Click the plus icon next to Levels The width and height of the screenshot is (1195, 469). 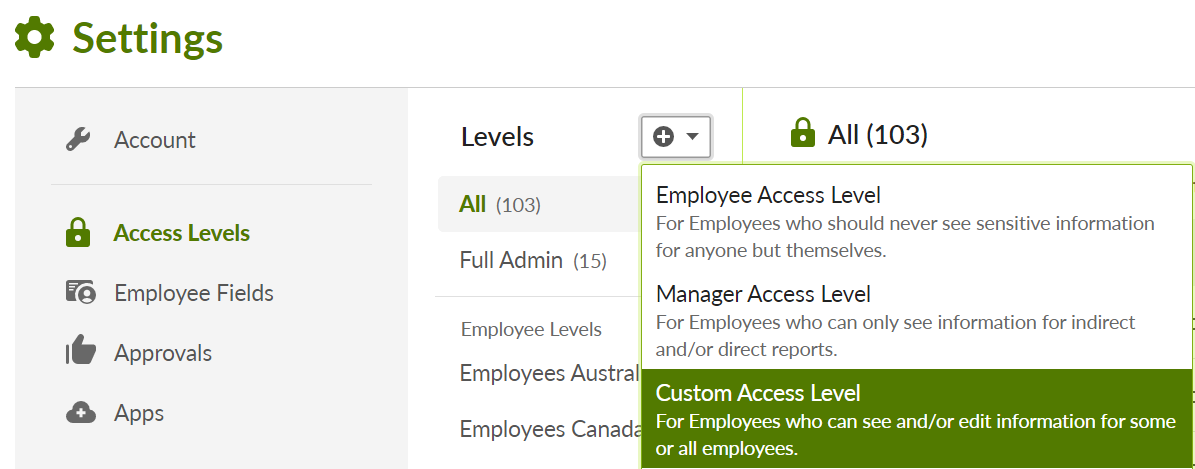(x=663, y=137)
